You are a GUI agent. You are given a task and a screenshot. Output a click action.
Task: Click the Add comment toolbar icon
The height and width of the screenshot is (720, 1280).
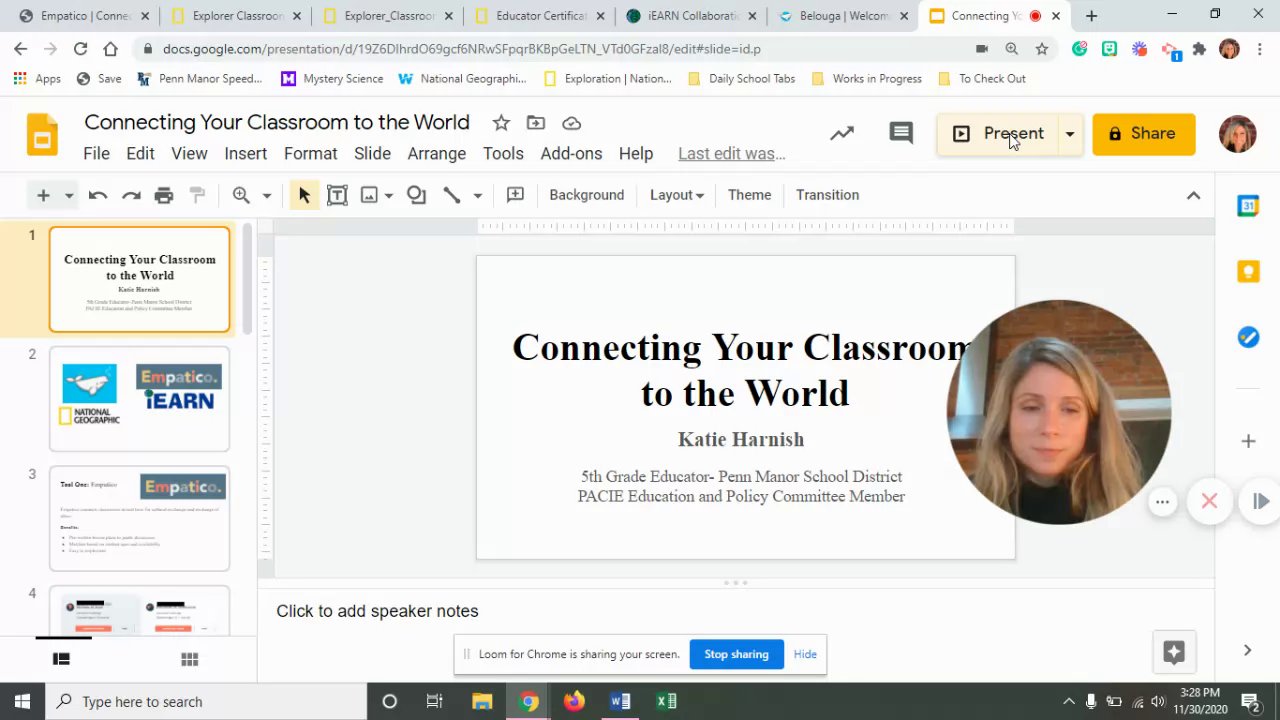(x=515, y=195)
